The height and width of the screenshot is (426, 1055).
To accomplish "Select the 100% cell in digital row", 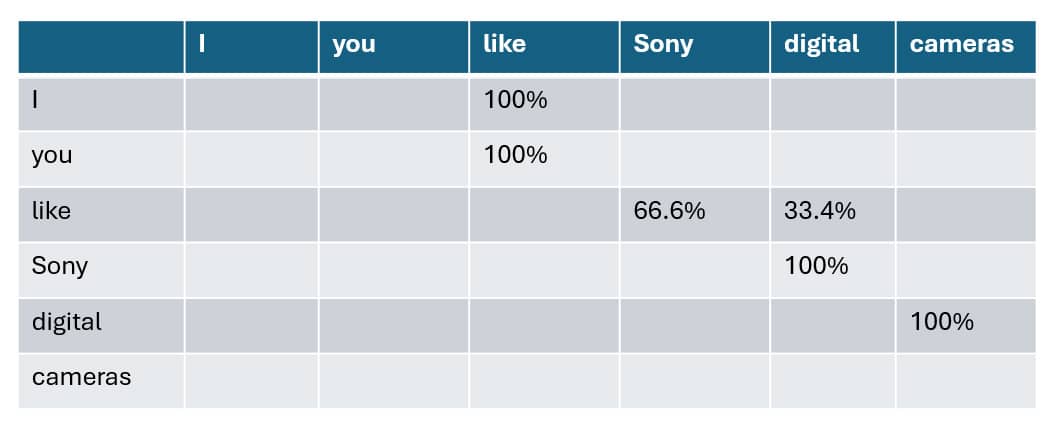I will coord(966,326).
